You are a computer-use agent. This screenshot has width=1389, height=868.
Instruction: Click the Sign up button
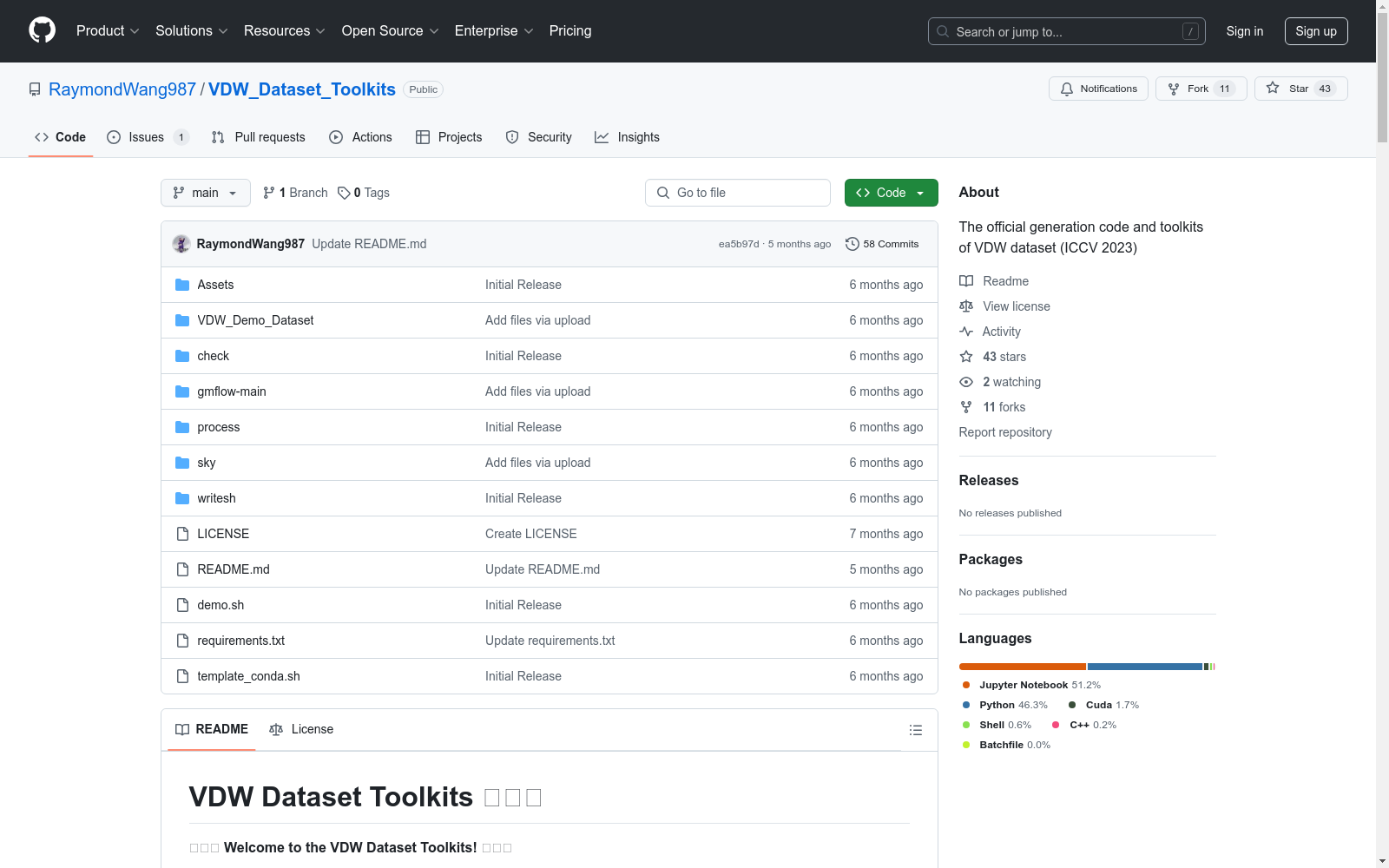click(1315, 31)
